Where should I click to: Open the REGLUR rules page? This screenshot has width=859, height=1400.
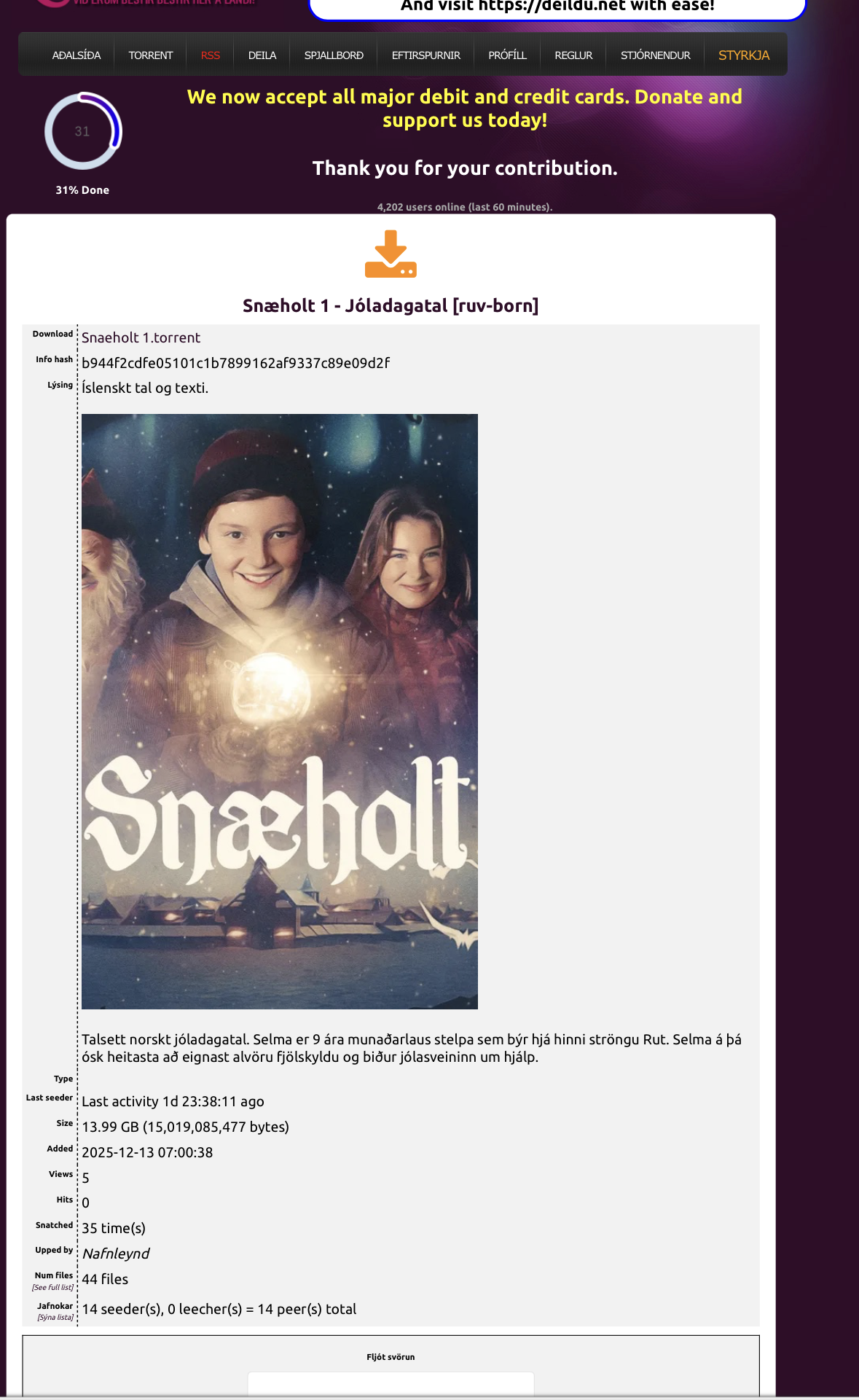pos(573,55)
